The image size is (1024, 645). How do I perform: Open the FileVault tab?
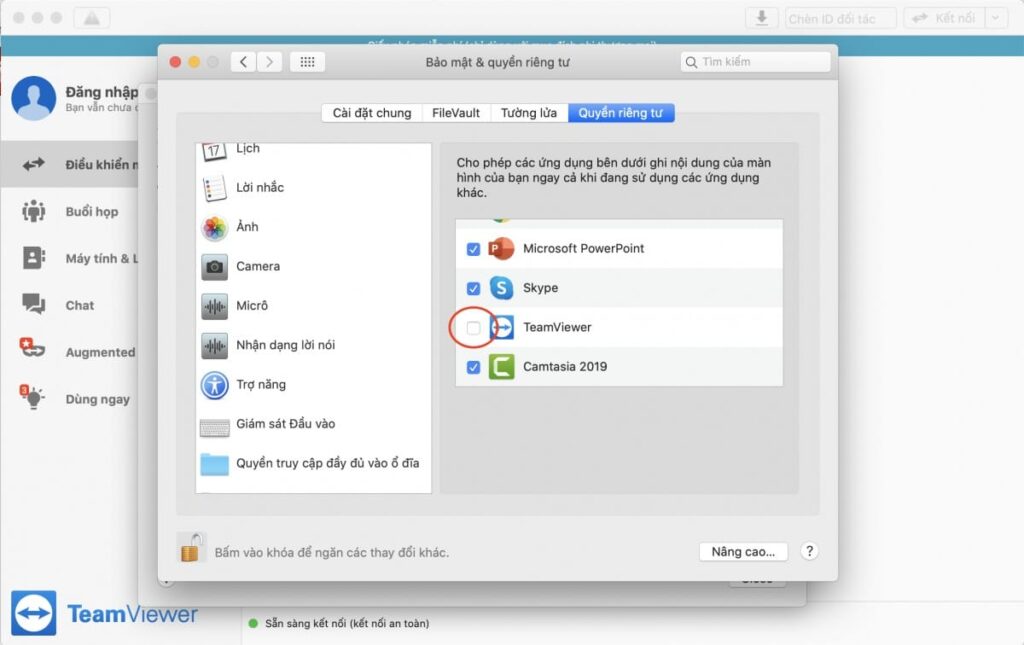click(456, 113)
